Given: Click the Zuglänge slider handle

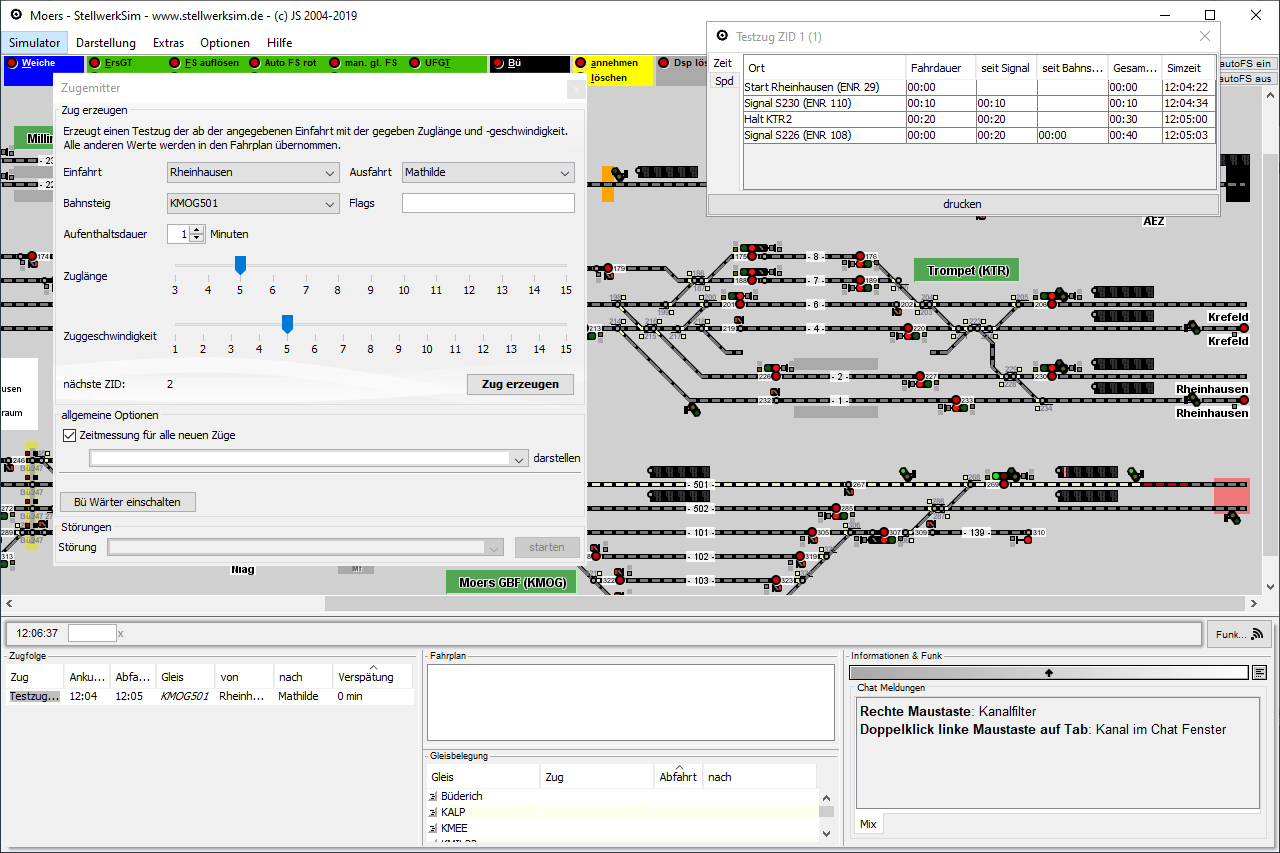Looking at the screenshot, I should point(240,265).
